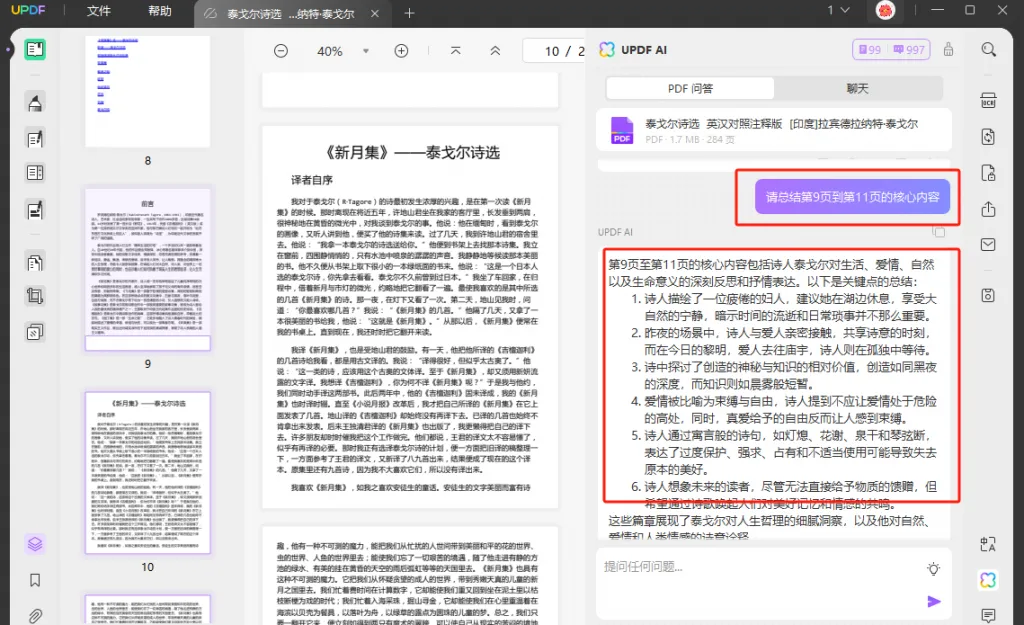Open the Organize Pages tool
The image size is (1024, 625).
pos(35,262)
